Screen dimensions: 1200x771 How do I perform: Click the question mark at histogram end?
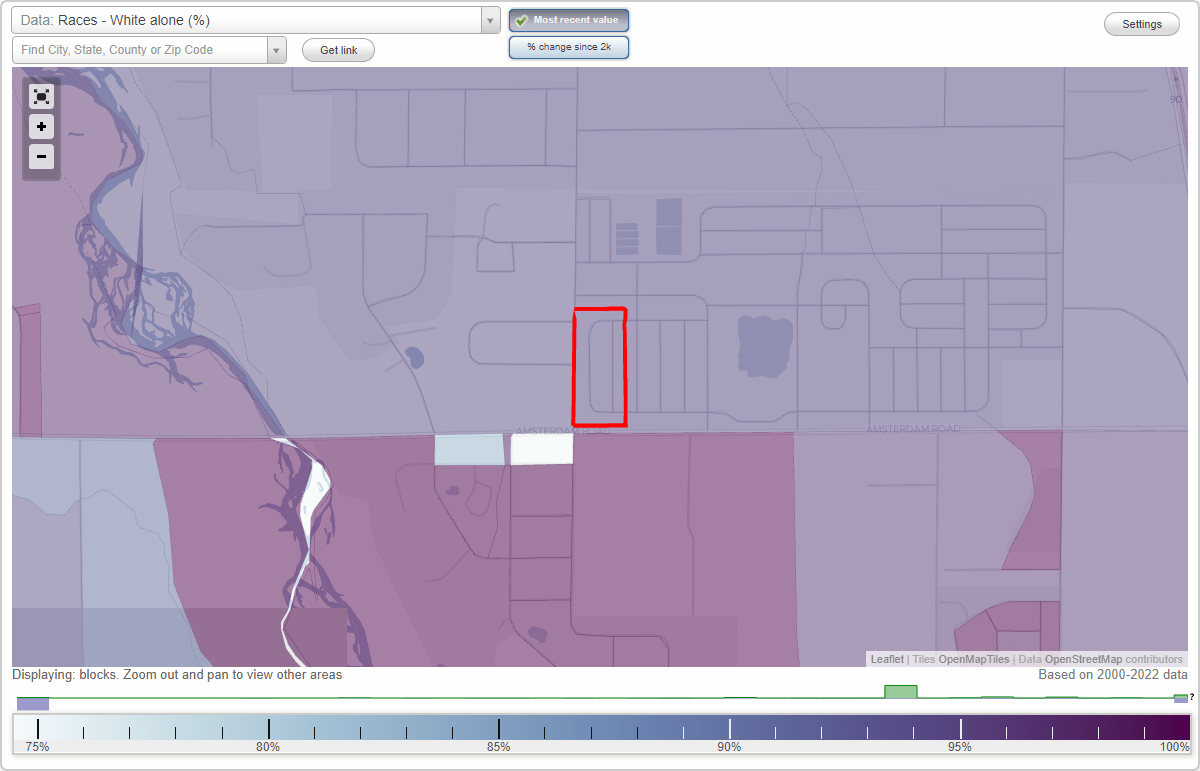[1192, 697]
